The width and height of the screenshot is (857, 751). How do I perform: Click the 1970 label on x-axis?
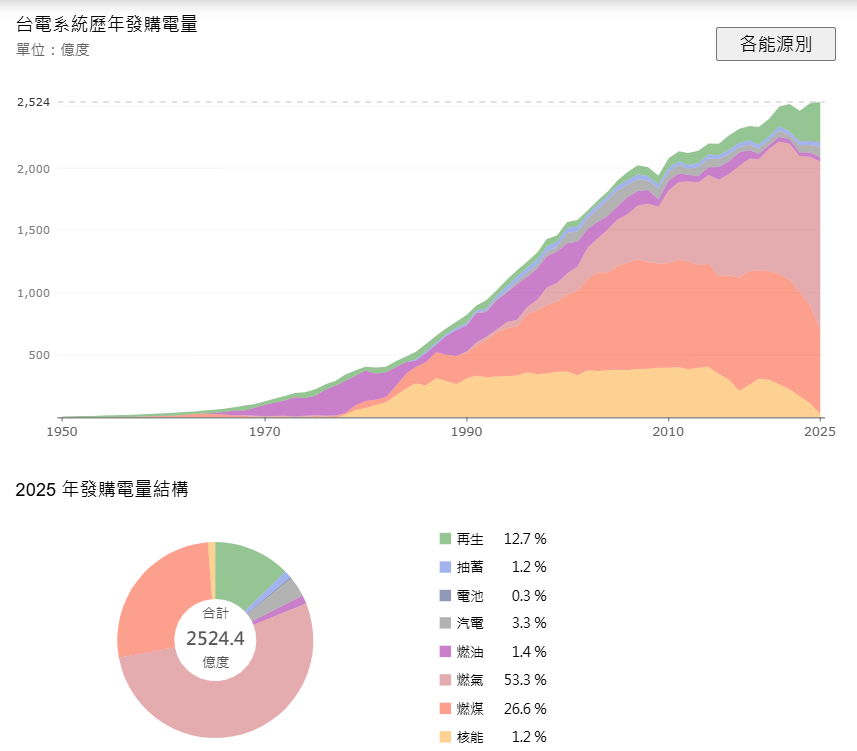(x=265, y=432)
